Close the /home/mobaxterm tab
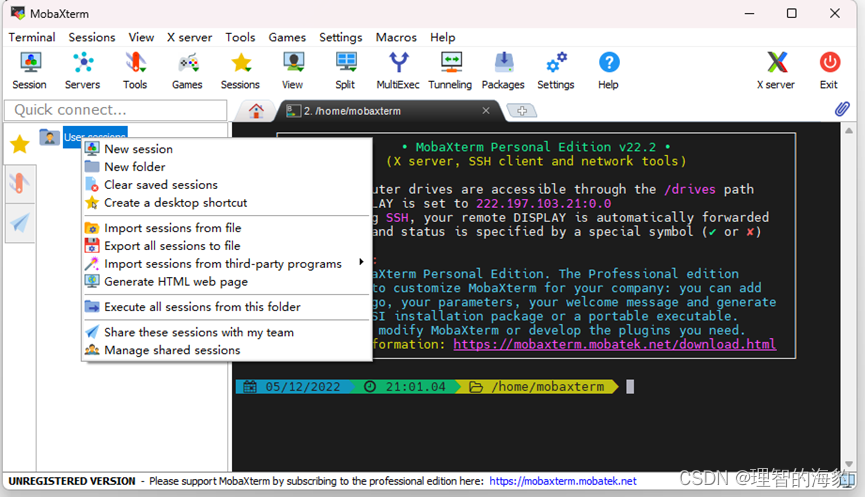Viewport: 865px width, 497px height. tap(486, 110)
